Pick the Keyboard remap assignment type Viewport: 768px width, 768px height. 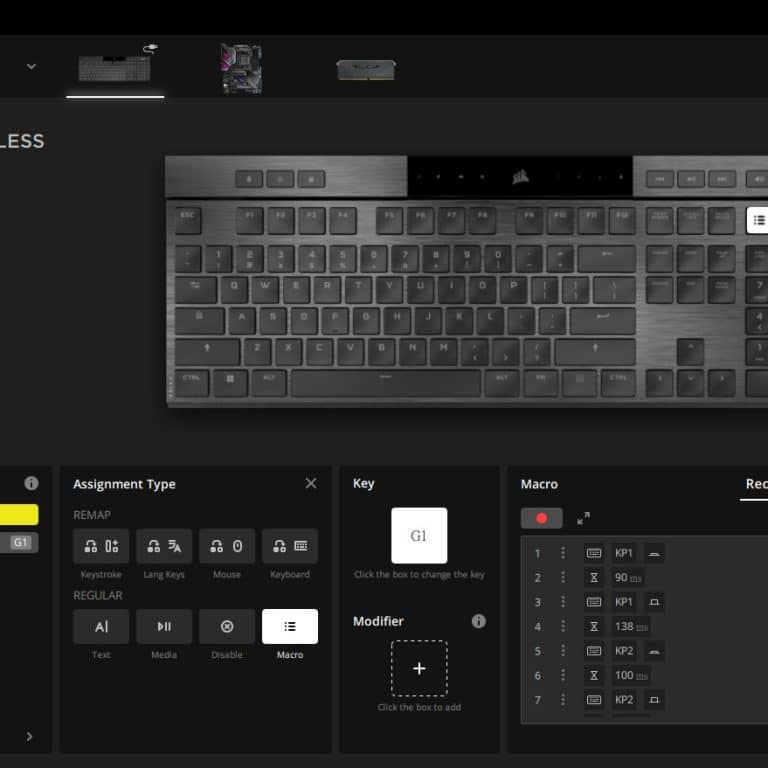pyautogui.click(x=290, y=546)
